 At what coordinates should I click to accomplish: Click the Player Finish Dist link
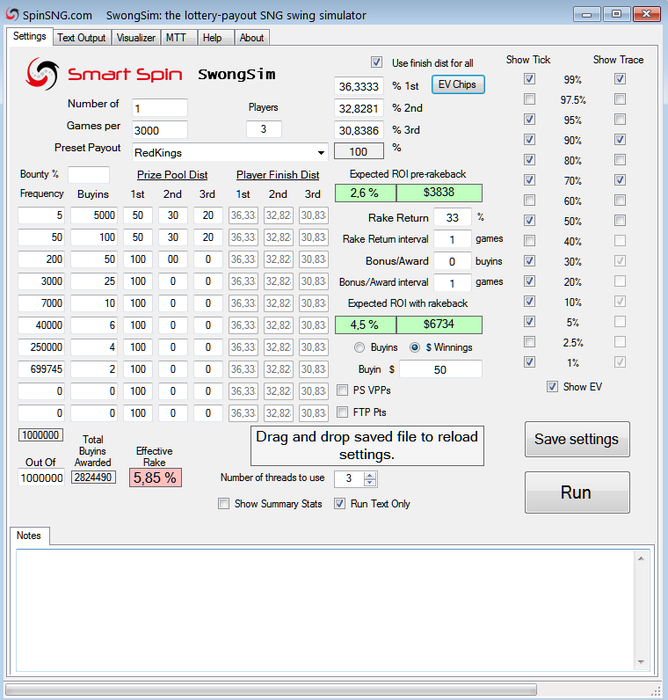coord(277,175)
